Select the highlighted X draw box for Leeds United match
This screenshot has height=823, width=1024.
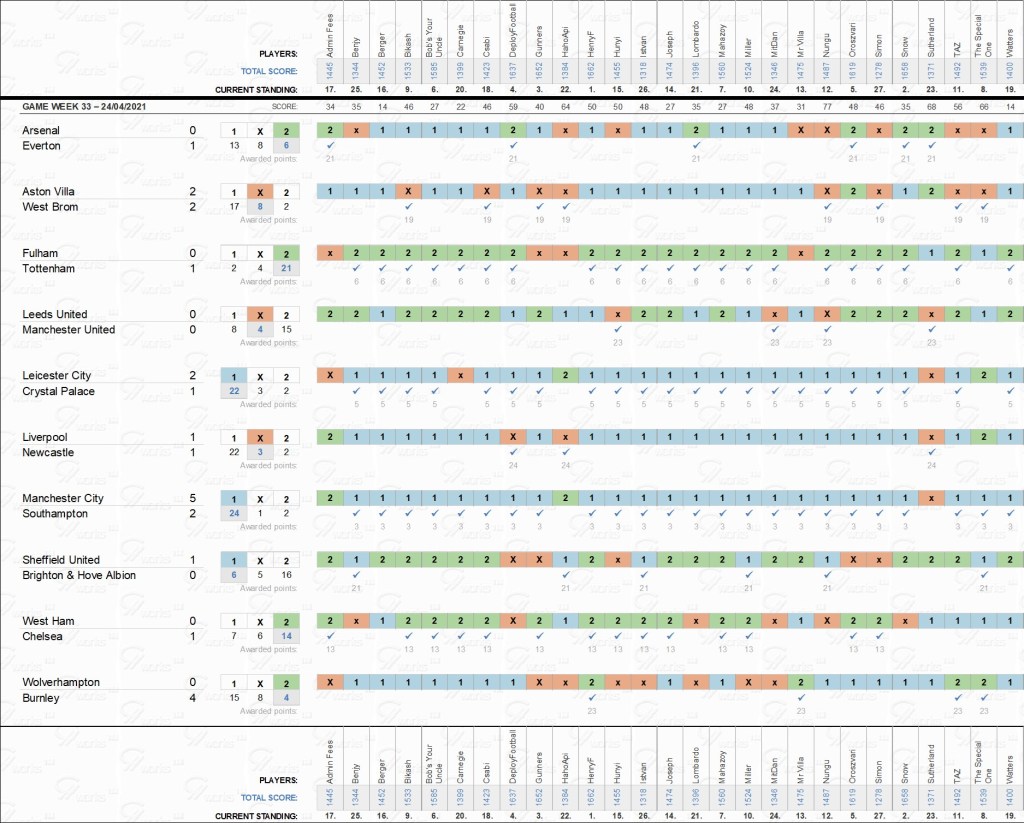click(260, 315)
